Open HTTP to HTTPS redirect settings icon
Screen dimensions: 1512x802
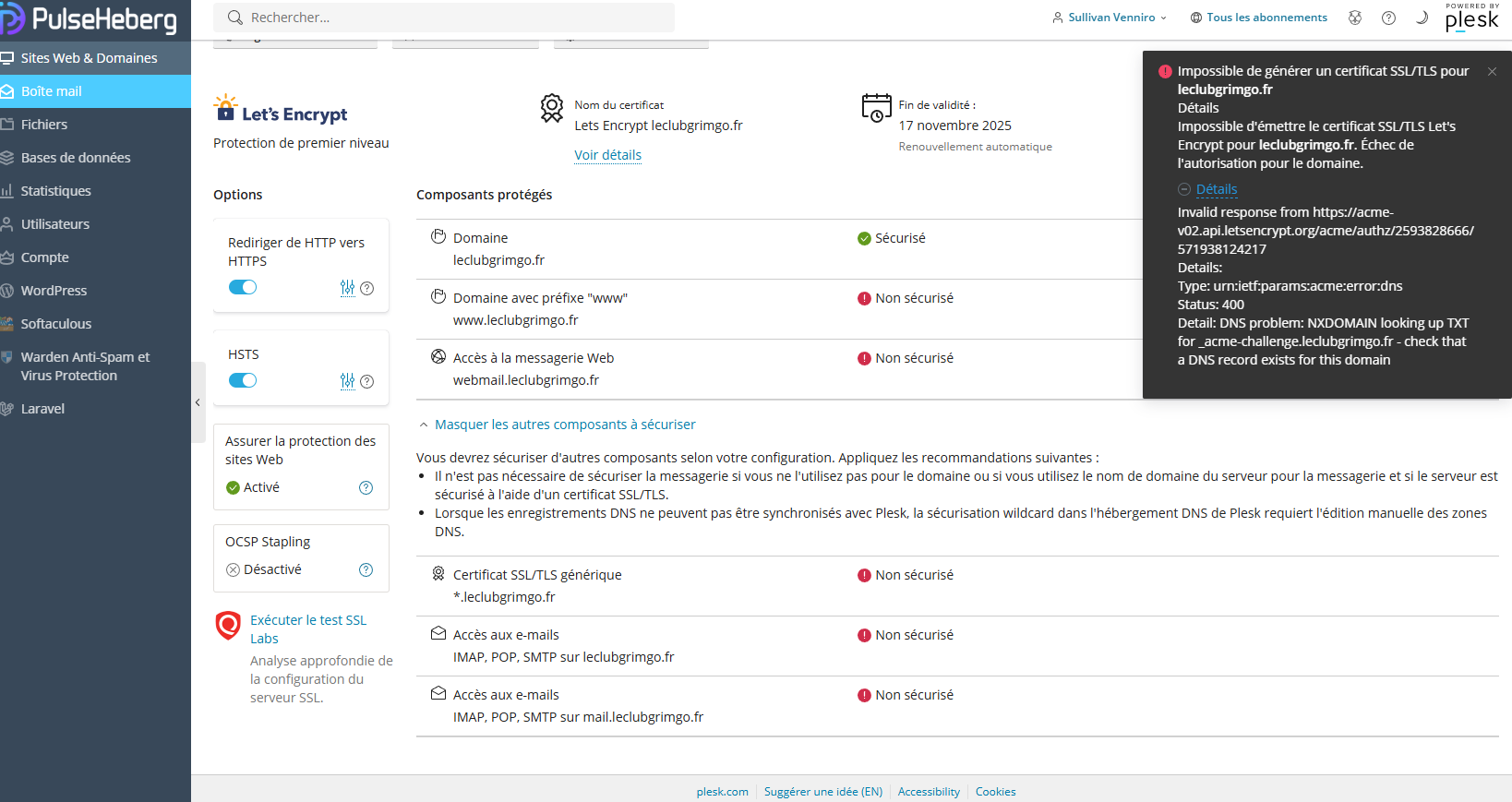point(347,288)
